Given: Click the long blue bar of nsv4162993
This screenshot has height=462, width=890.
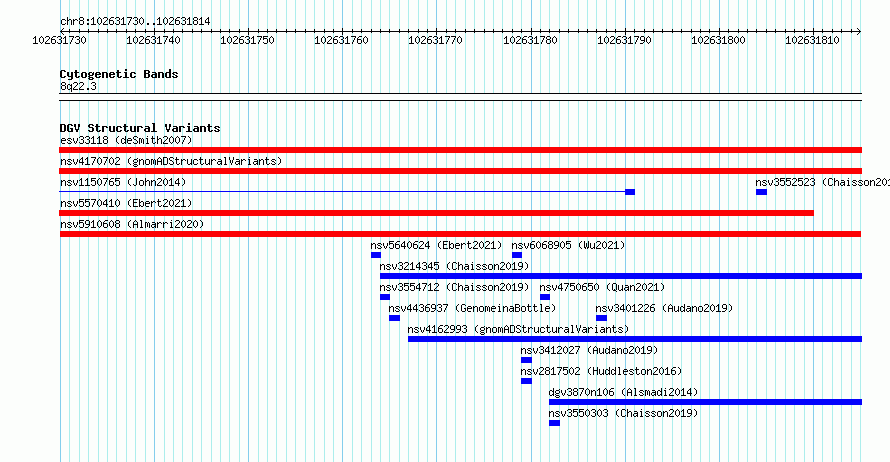Looking at the screenshot, I should click(x=635, y=339).
